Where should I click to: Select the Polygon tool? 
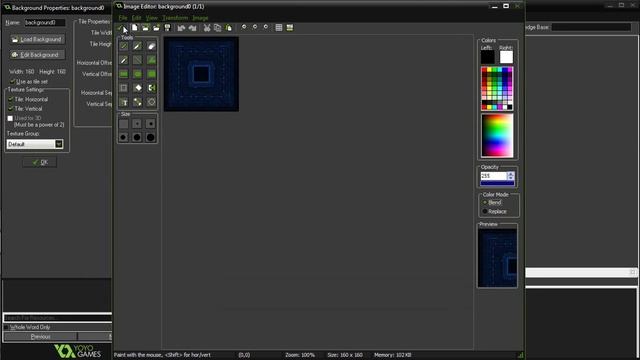click(x=151, y=60)
